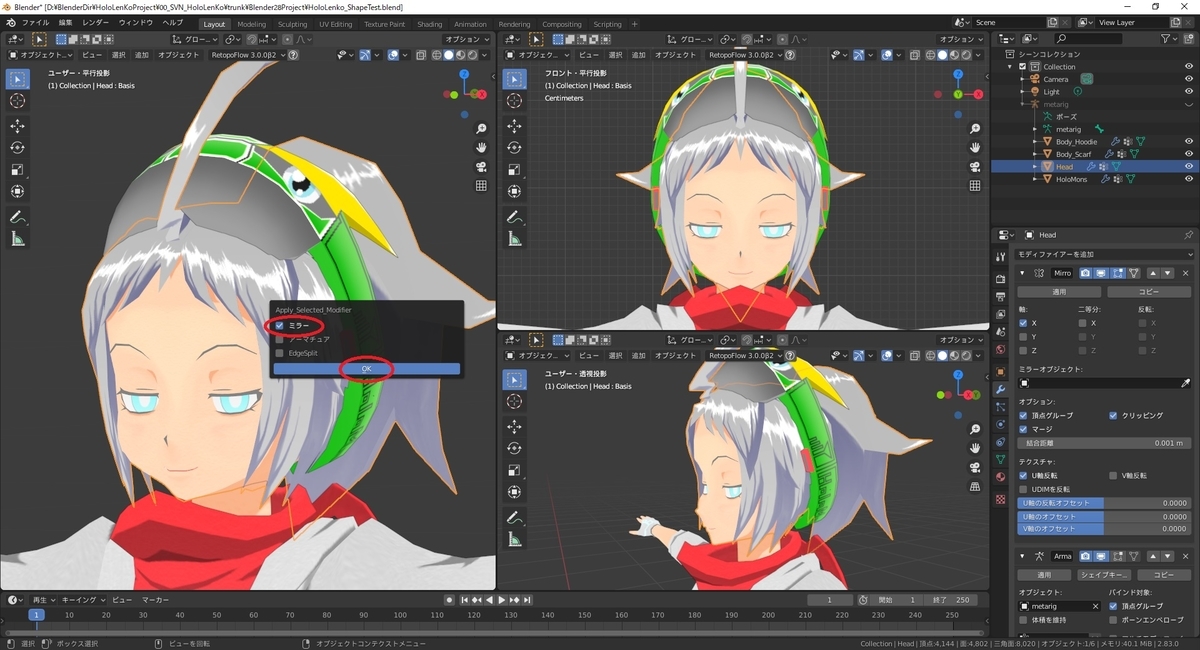Hide Body_Hoodie with its eye icon

[1189, 142]
